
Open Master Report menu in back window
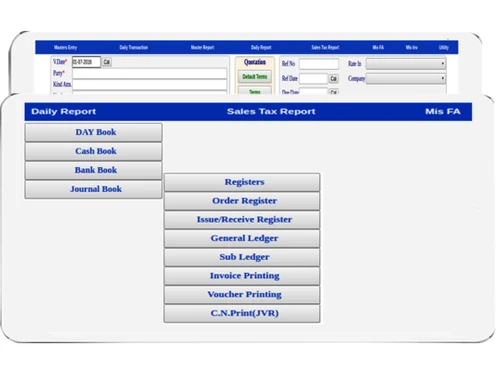202,47
